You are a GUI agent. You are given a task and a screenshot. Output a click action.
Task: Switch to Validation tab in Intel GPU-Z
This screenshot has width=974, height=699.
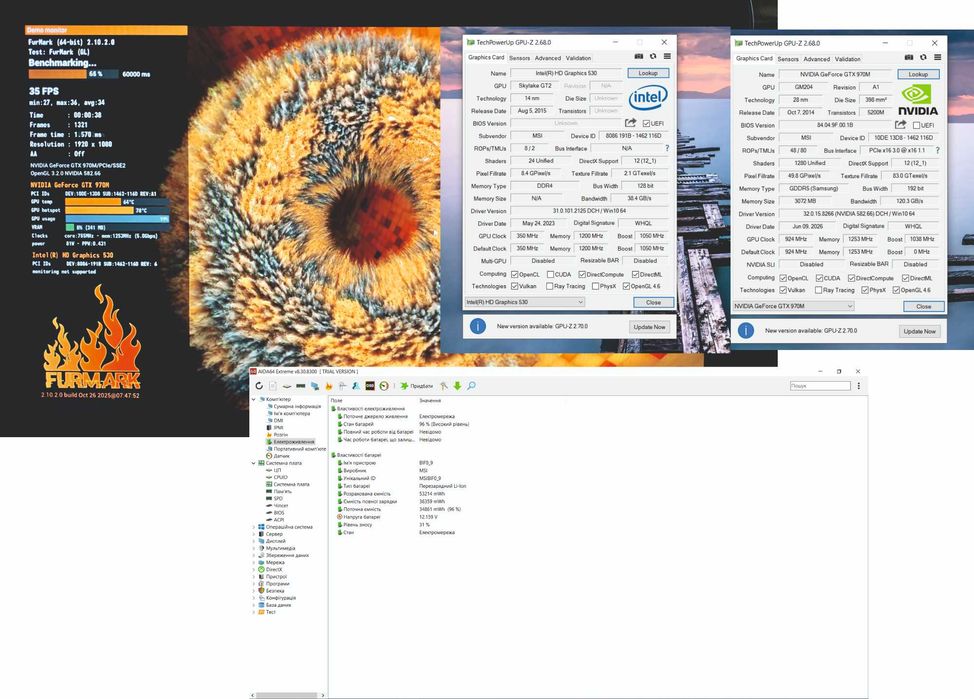point(578,58)
